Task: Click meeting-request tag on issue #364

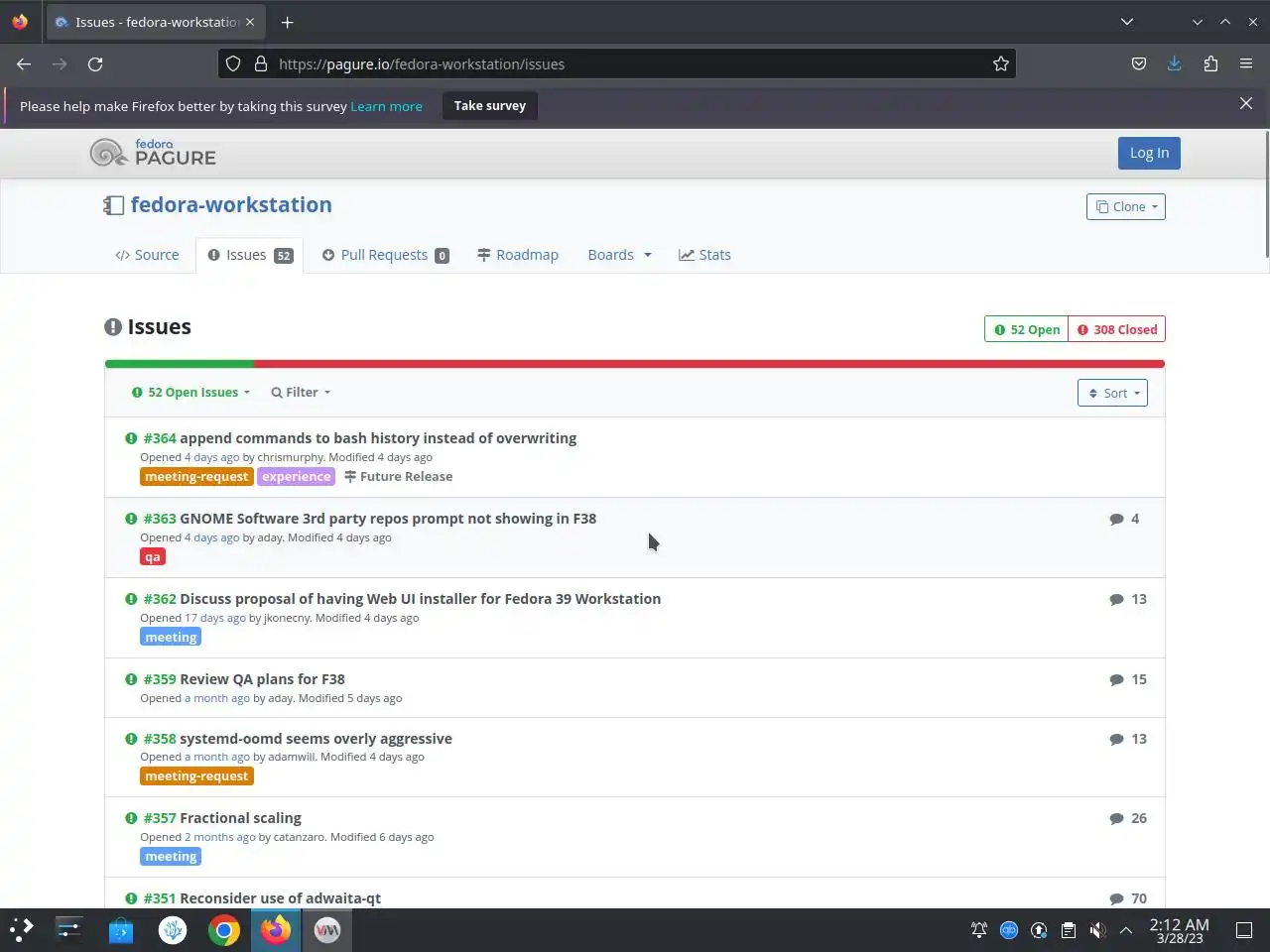Action: (196, 477)
